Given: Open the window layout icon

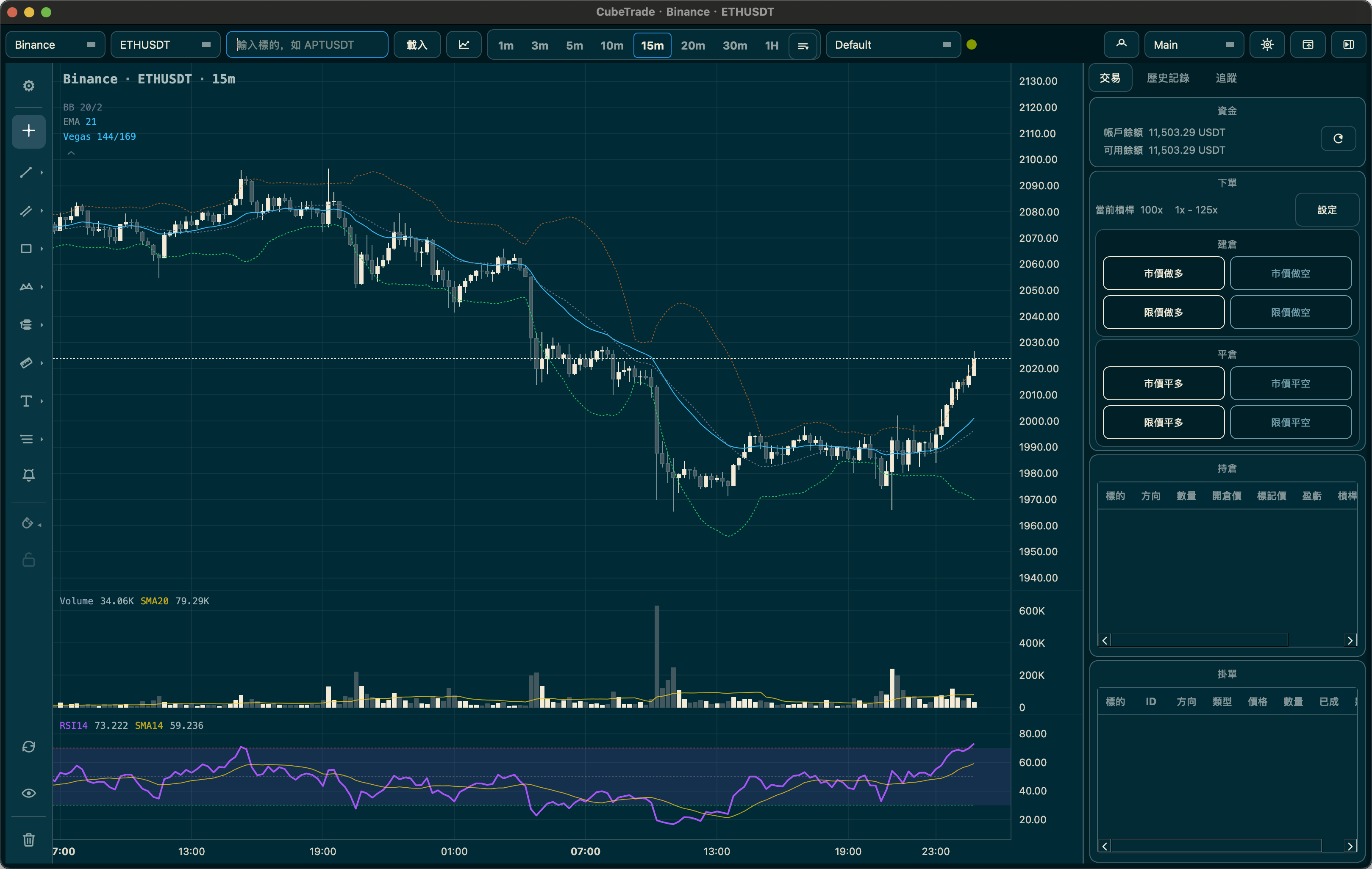Looking at the screenshot, I should coord(1308,44).
